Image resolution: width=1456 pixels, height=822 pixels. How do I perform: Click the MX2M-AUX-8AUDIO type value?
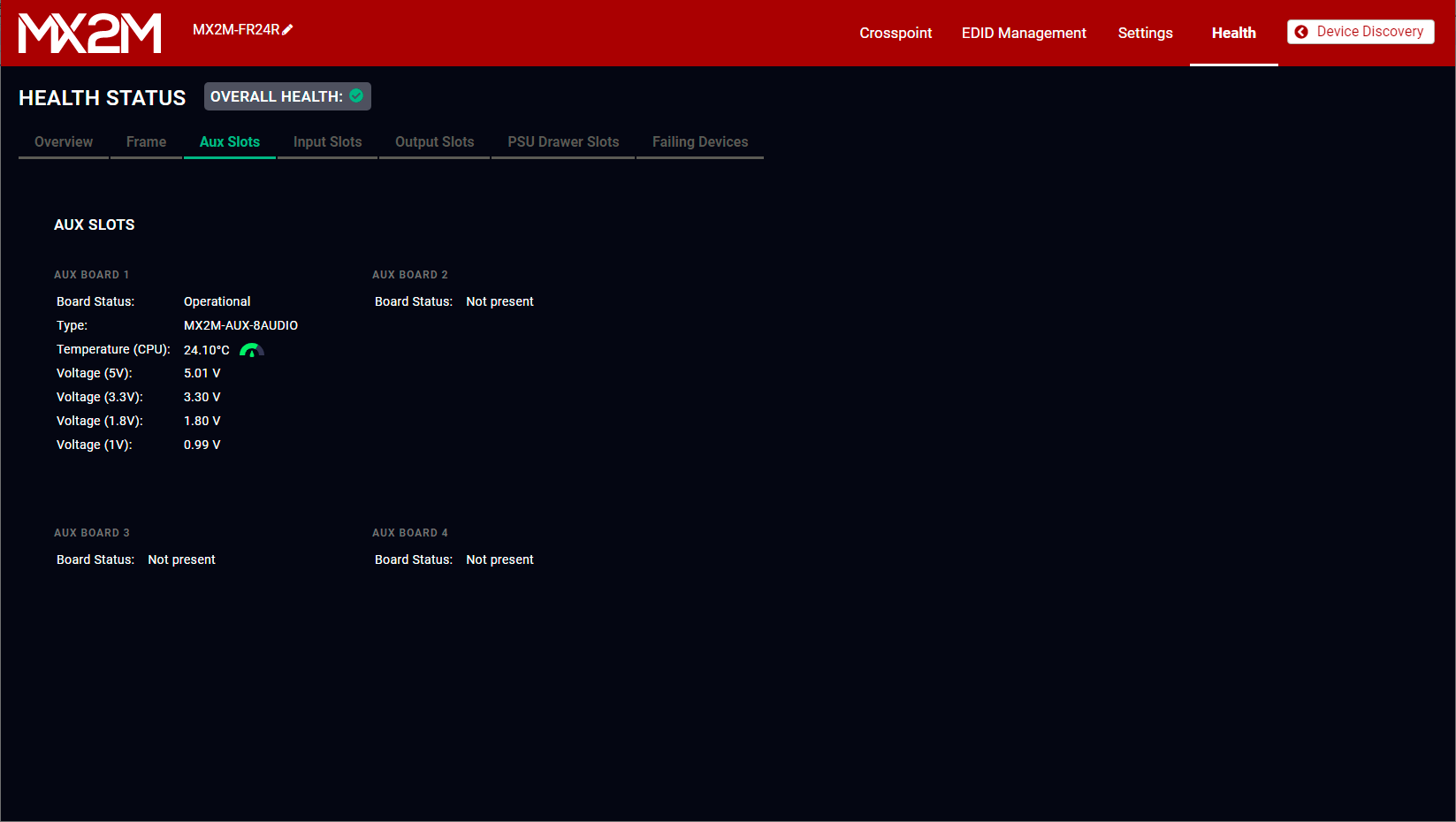[x=240, y=325]
